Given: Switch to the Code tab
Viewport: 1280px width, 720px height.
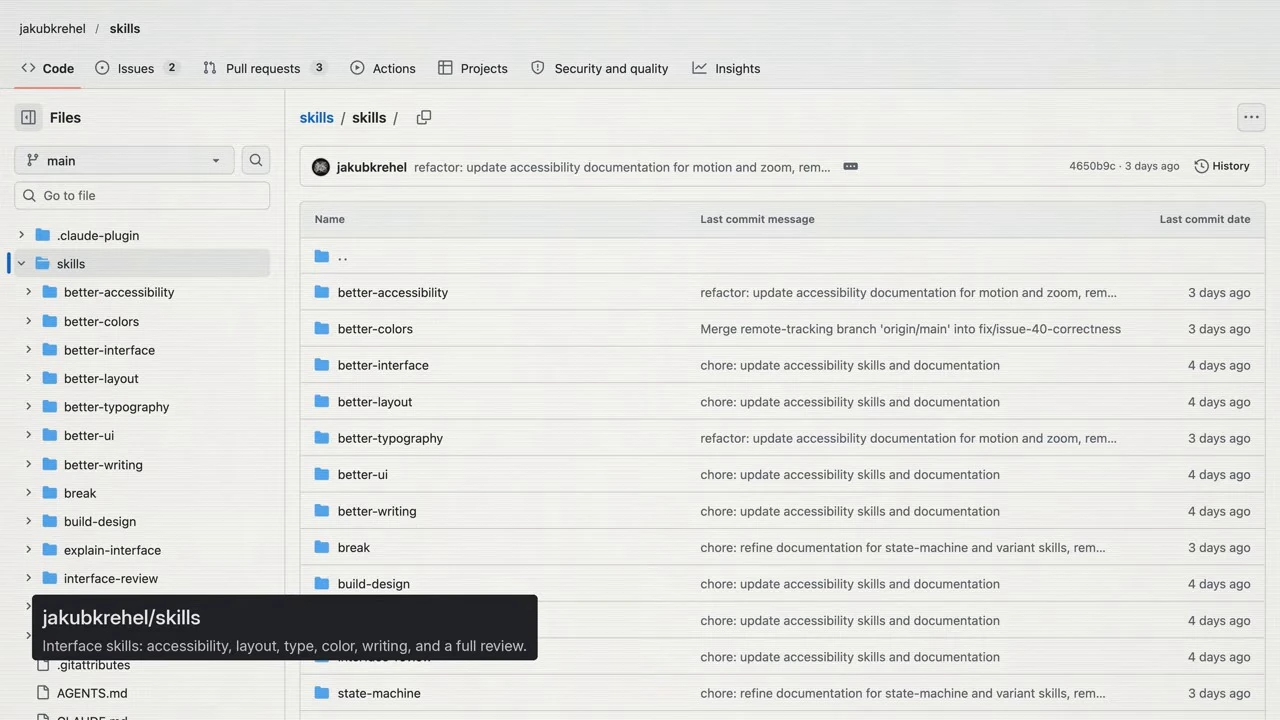Looking at the screenshot, I should 47,68.
